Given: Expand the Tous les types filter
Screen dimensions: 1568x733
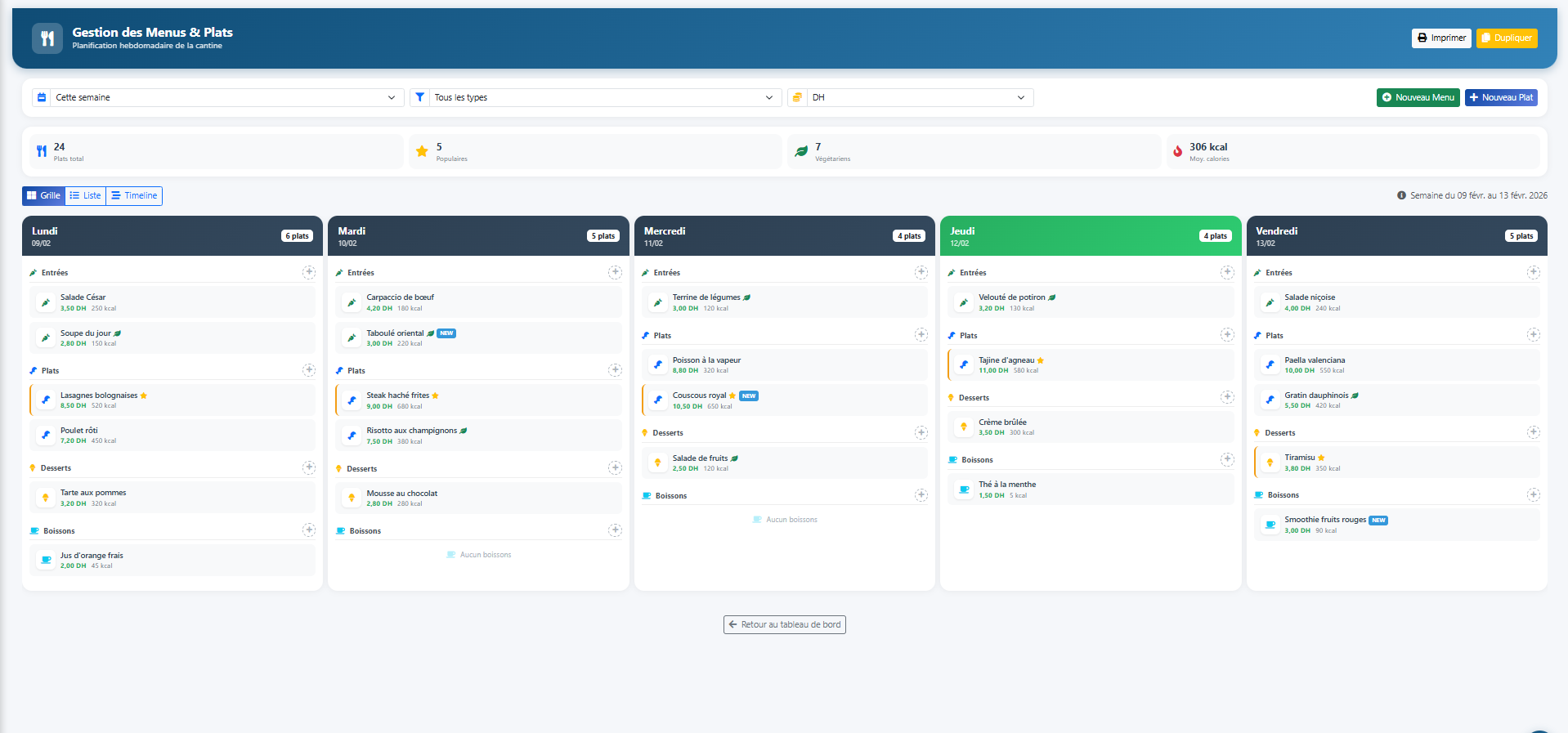Looking at the screenshot, I should pyautogui.click(x=595, y=98).
